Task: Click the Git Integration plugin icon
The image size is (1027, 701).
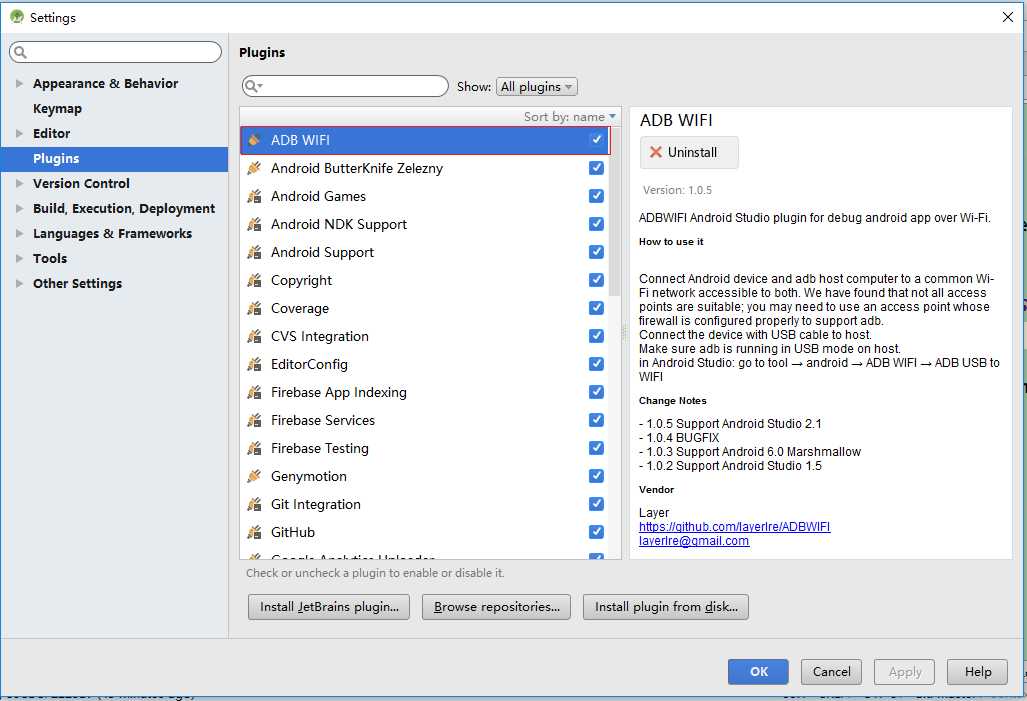Action: (x=254, y=504)
